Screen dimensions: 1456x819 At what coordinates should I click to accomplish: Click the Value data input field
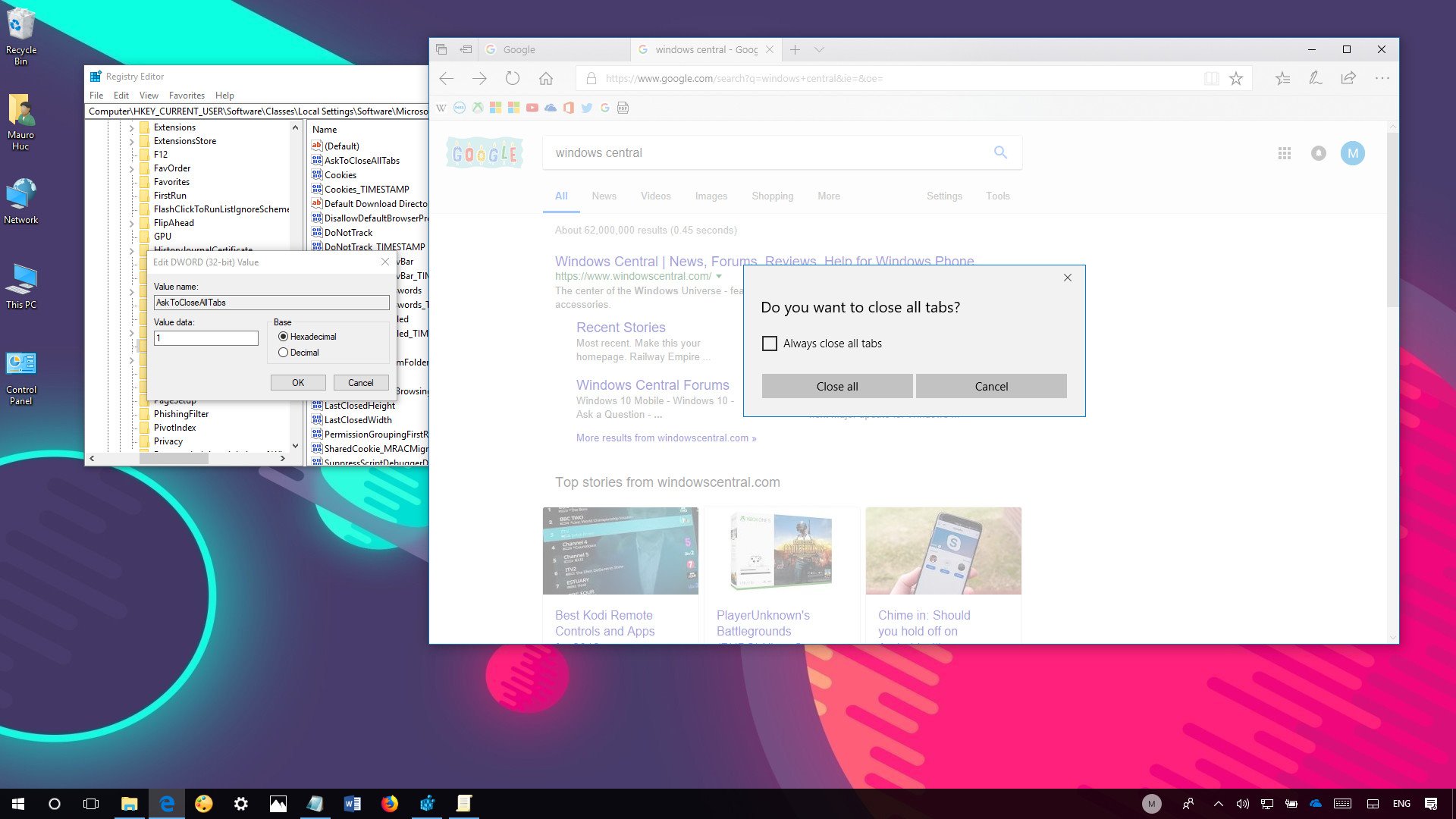(x=206, y=338)
